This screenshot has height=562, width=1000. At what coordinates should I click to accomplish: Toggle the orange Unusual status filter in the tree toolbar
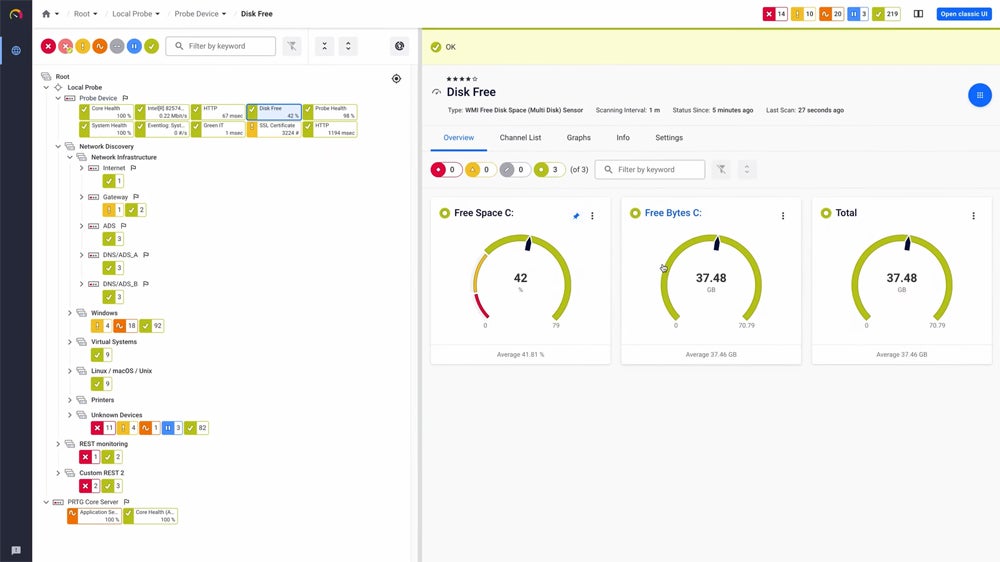click(x=99, y=46)
